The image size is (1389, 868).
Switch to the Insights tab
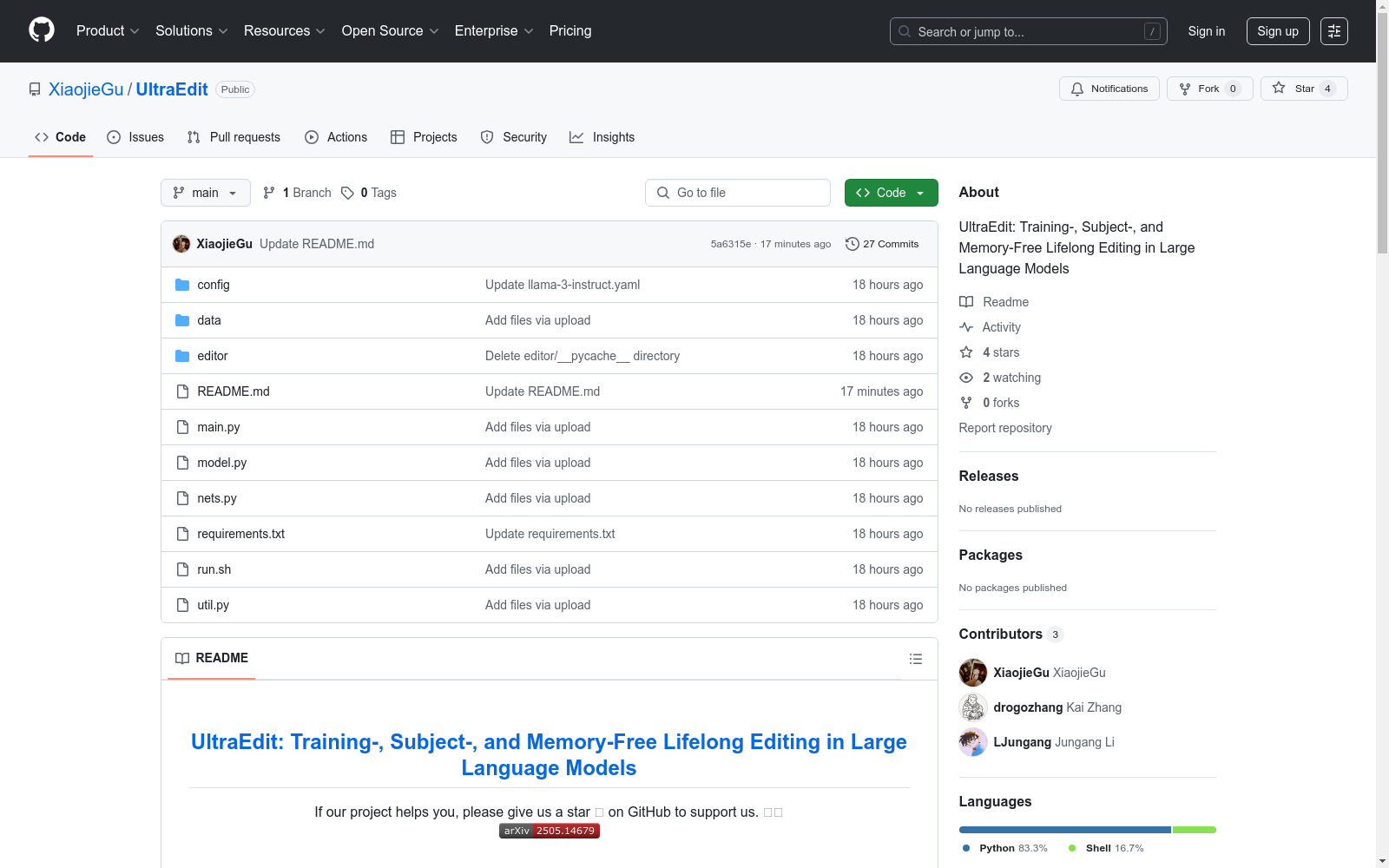[602, 137]
